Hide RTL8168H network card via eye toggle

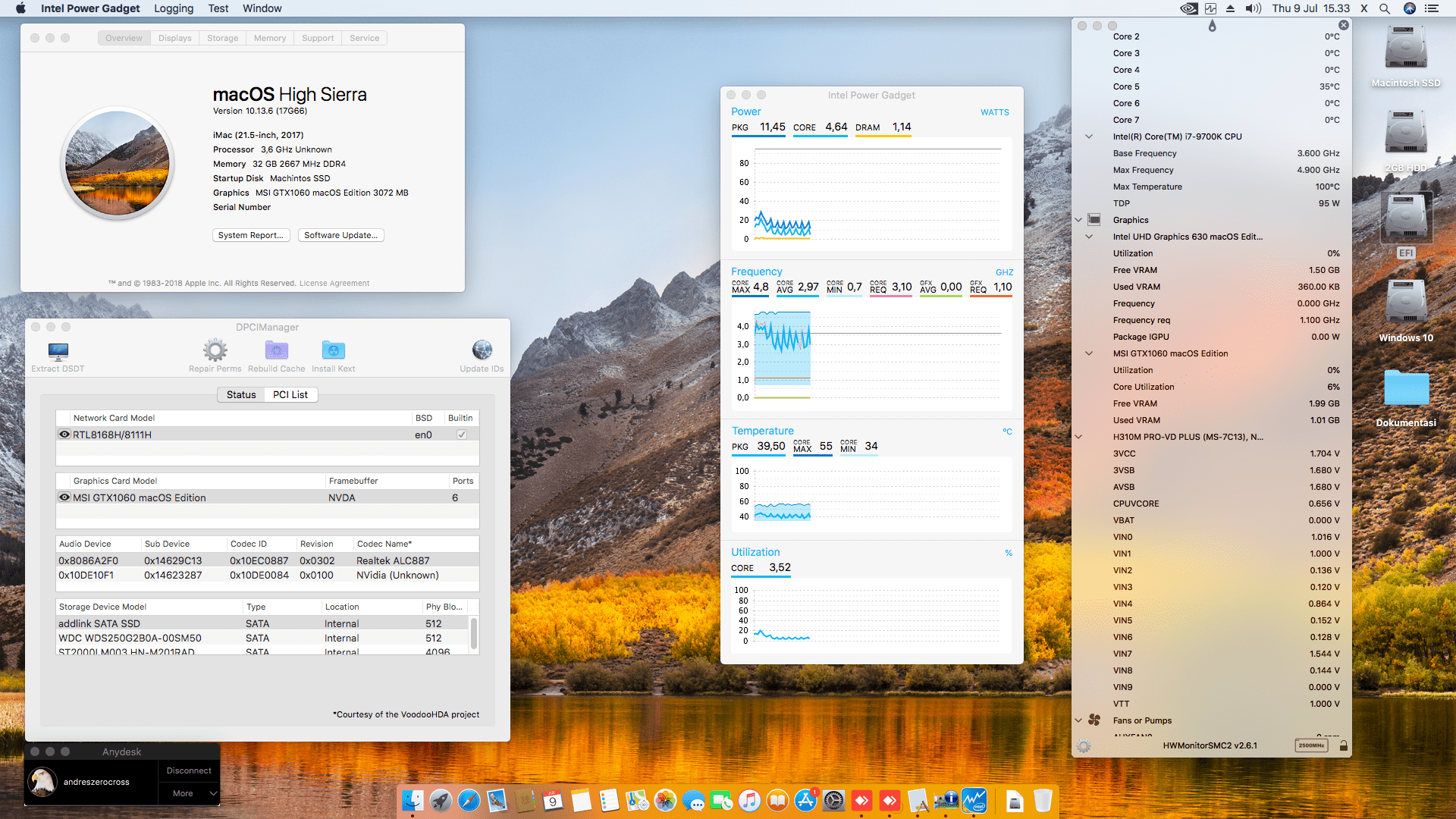click(64, 434)
